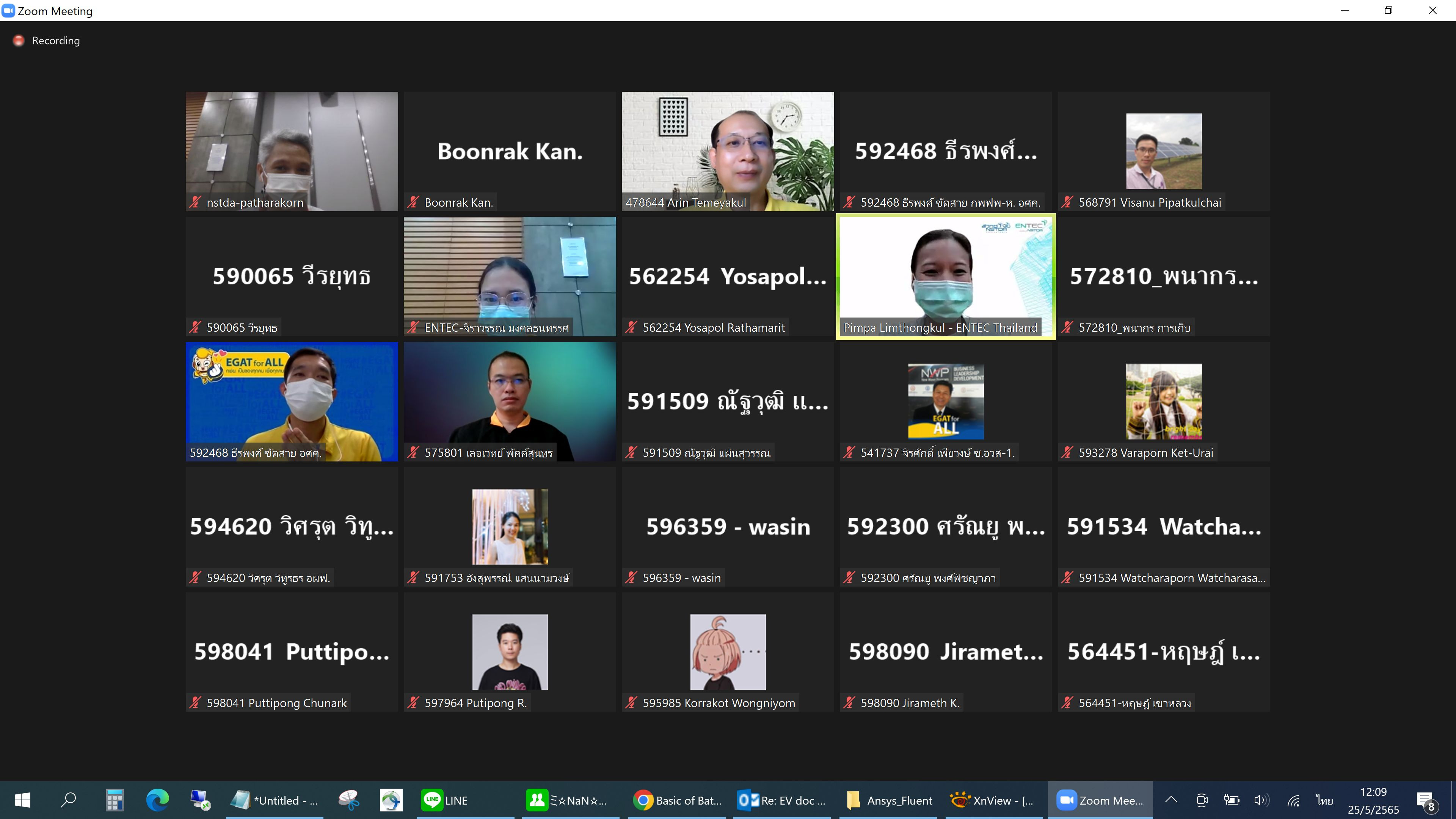Select the 592300 ศรัณยู participant tile

pyautogui.click(x=946, y=527)
